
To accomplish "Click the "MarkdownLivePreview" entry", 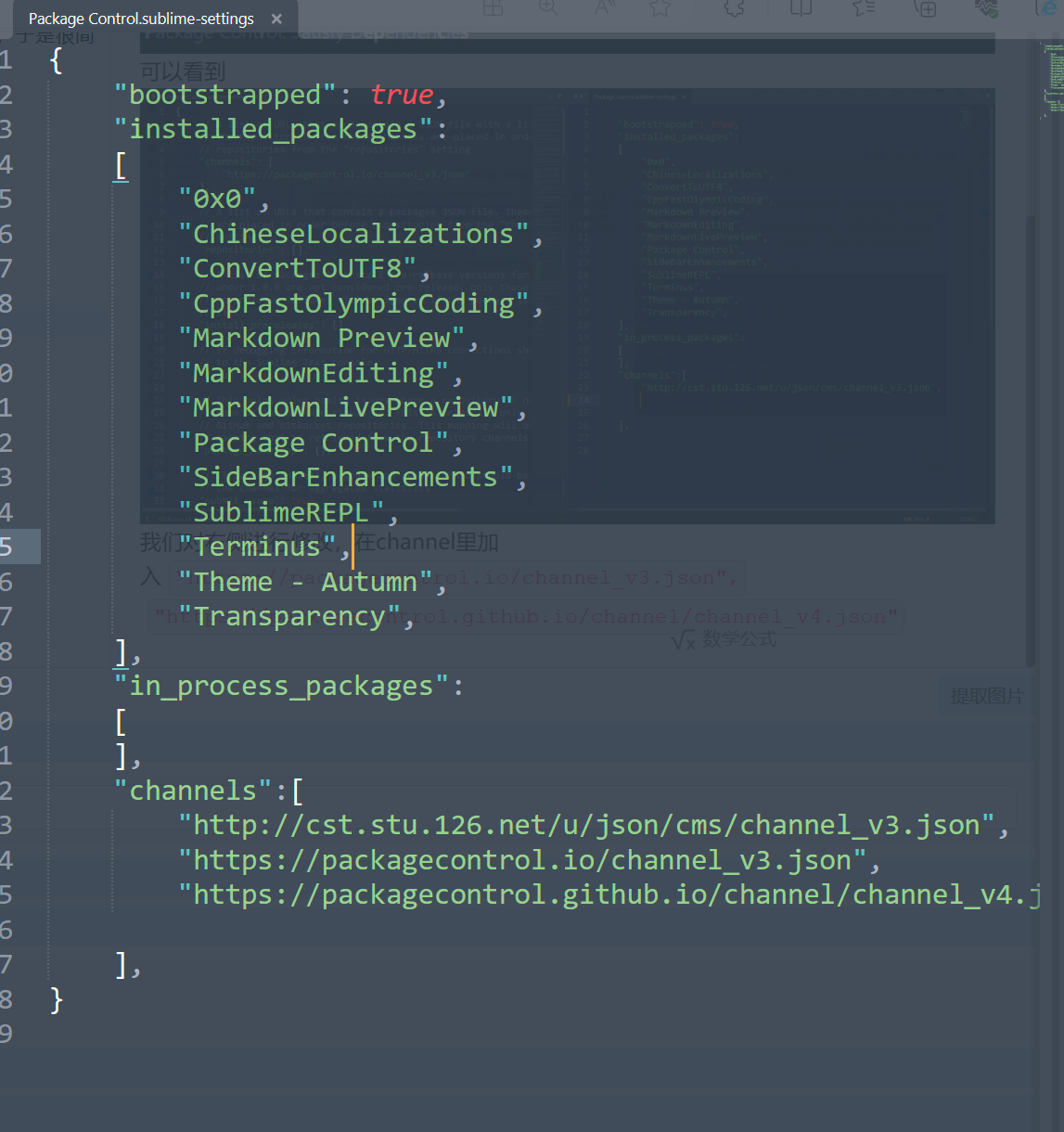I will (345, 407).
